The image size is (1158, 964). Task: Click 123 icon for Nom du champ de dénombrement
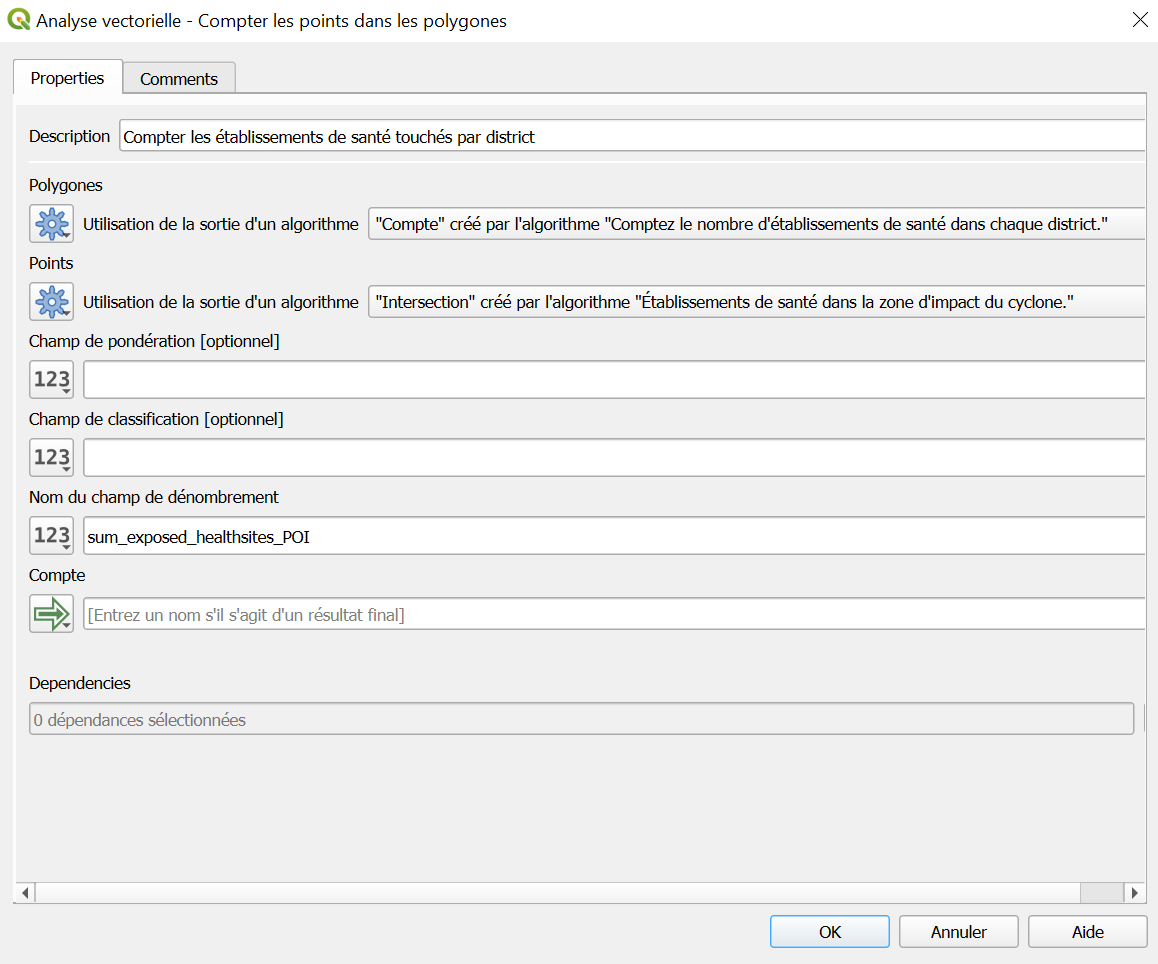point(51,535)
